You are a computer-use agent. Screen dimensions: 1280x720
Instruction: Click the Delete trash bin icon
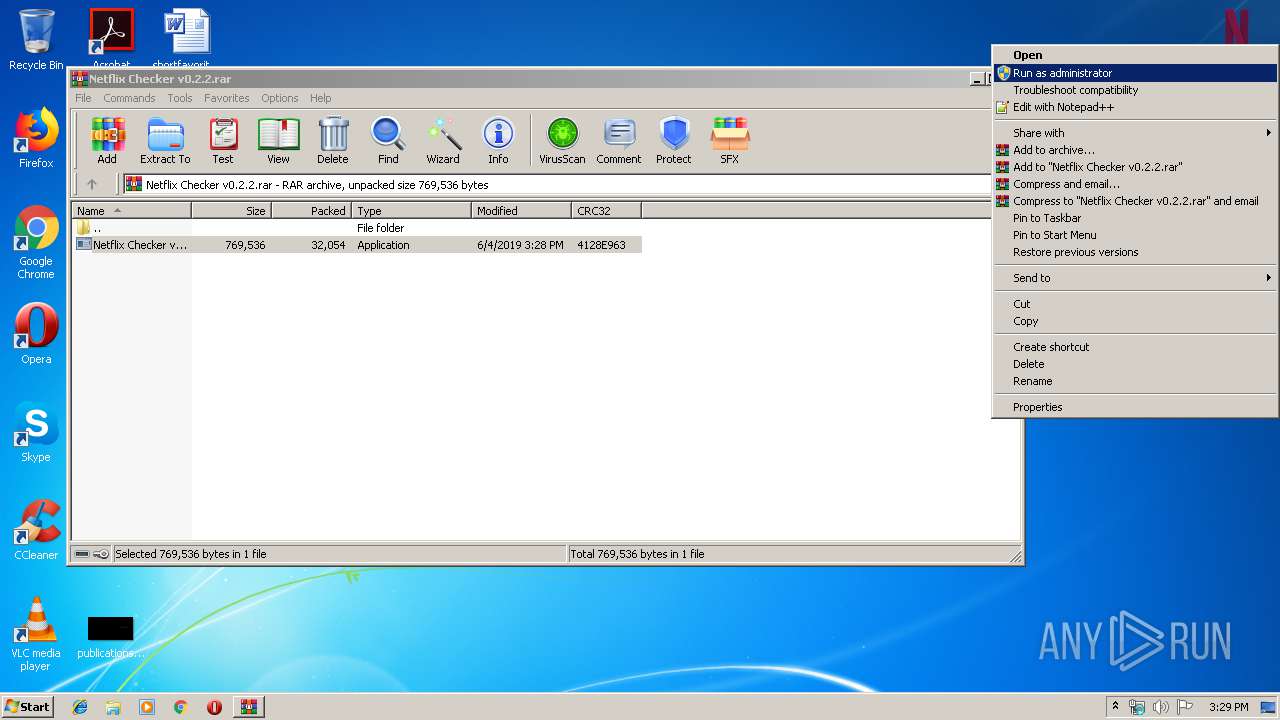(x=333, y=141)
